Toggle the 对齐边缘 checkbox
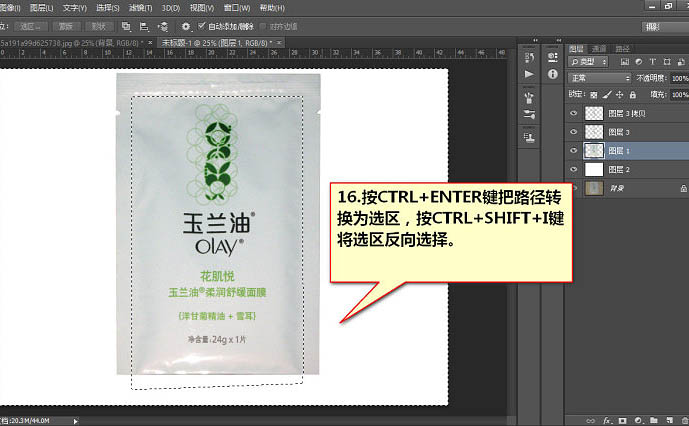Viewport: 689px width, 426px height. tap(263, 26)
